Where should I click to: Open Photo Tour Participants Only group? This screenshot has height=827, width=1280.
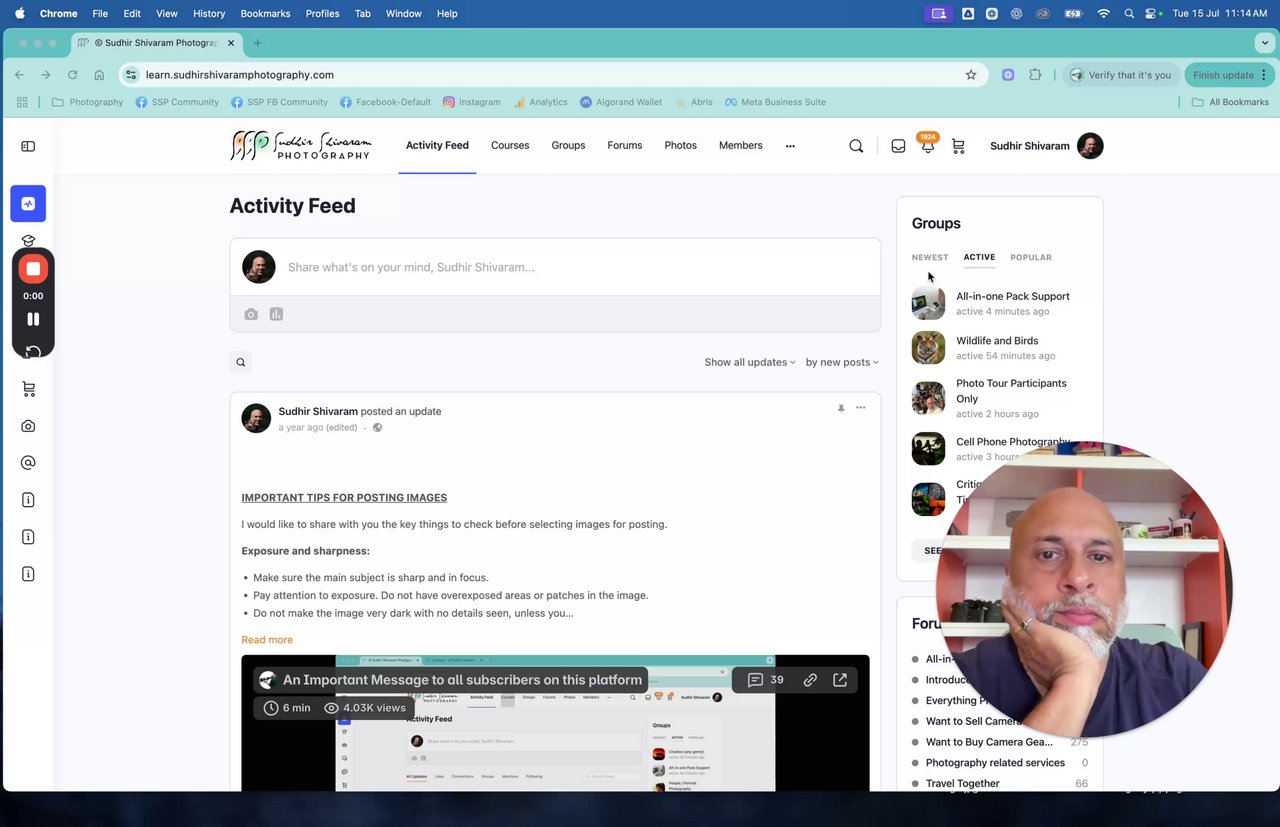1011,391
